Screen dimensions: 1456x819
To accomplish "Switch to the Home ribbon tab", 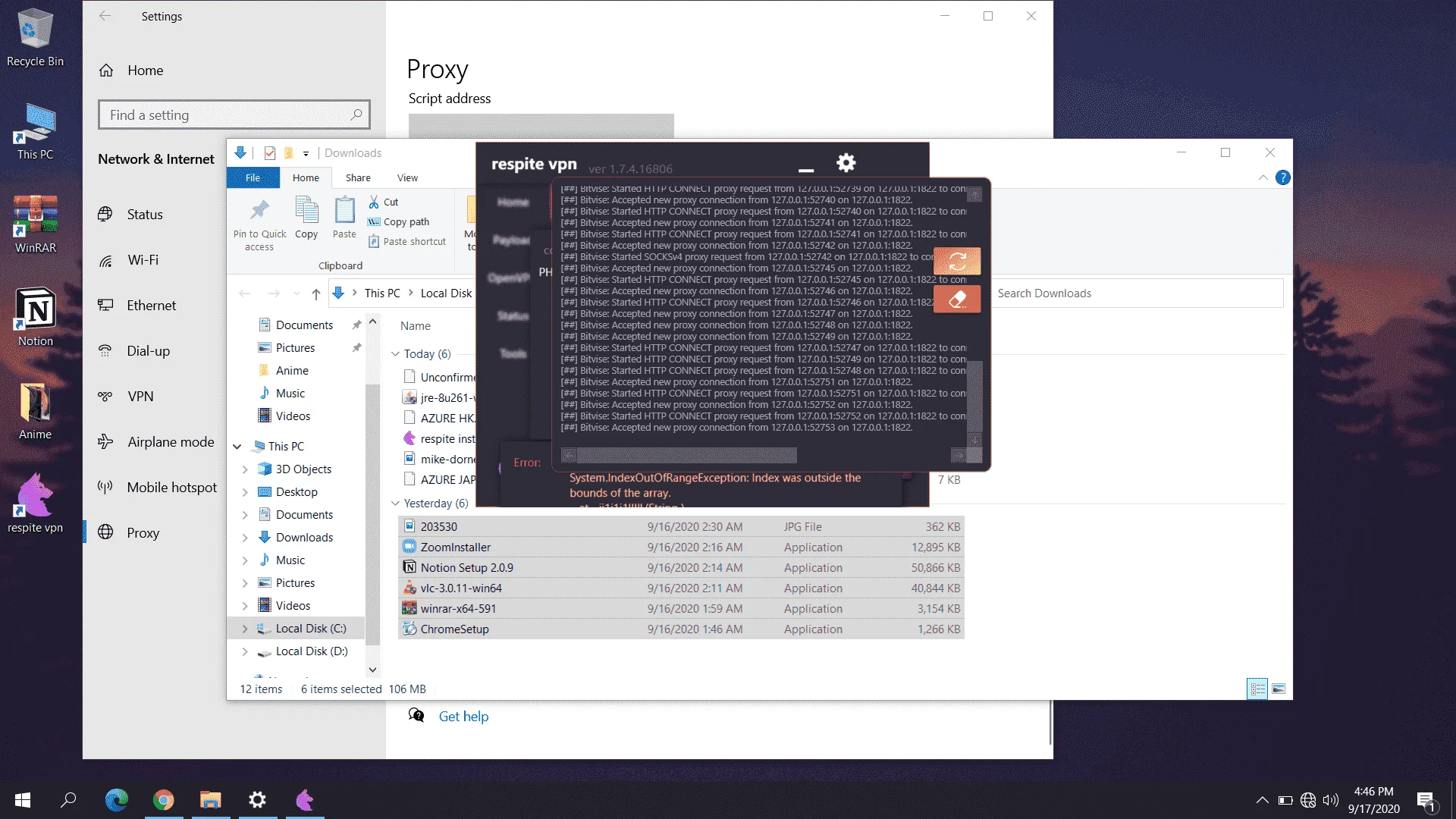I will [306, 177].
